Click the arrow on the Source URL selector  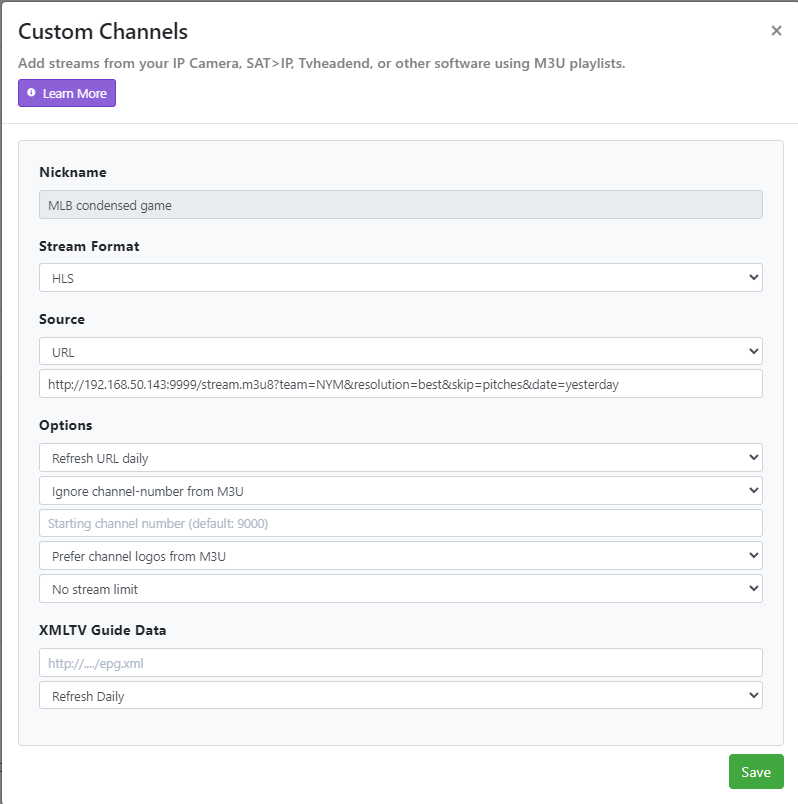[753, 352]
